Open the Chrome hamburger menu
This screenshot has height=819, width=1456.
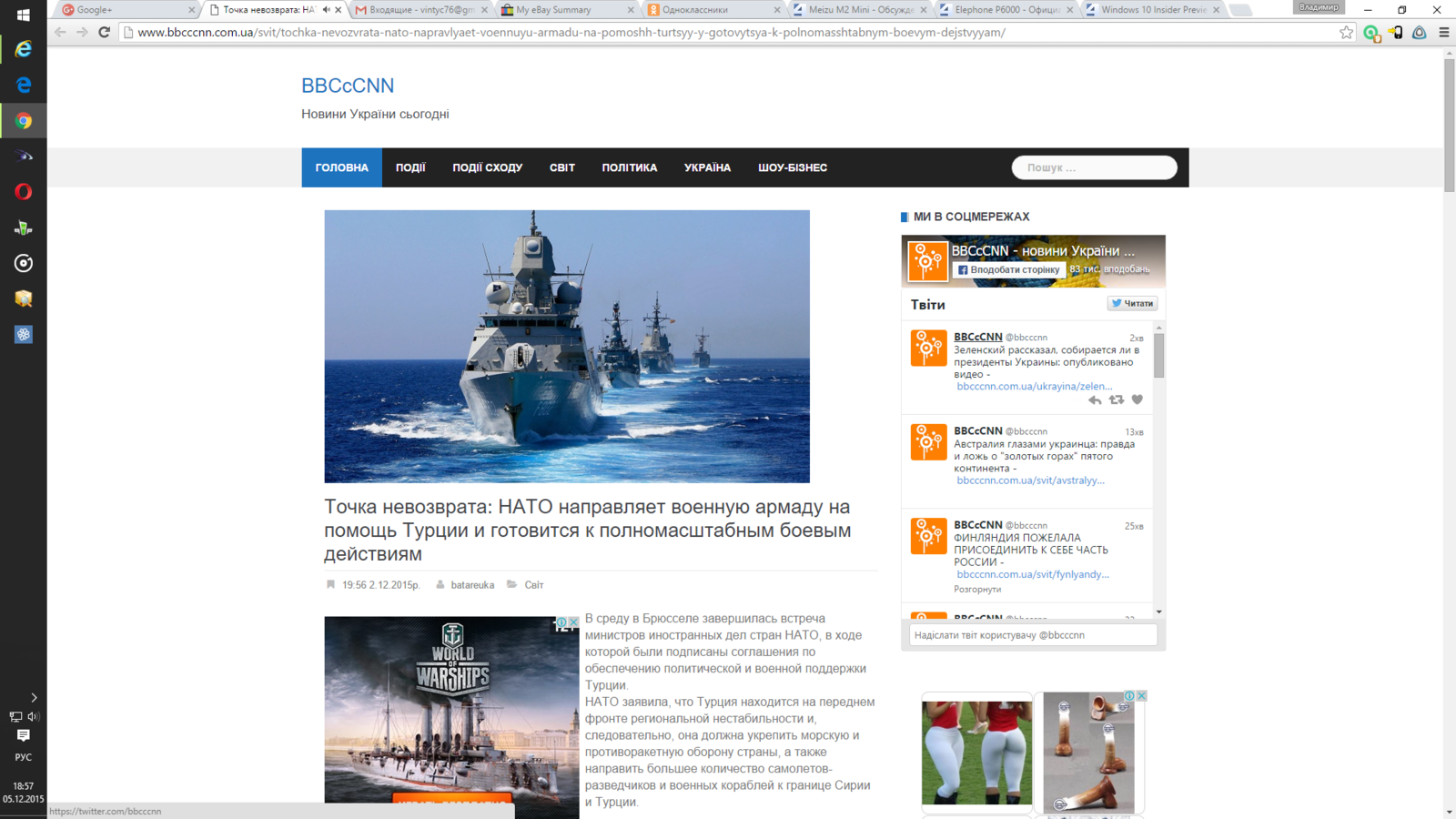point(1443,33)
